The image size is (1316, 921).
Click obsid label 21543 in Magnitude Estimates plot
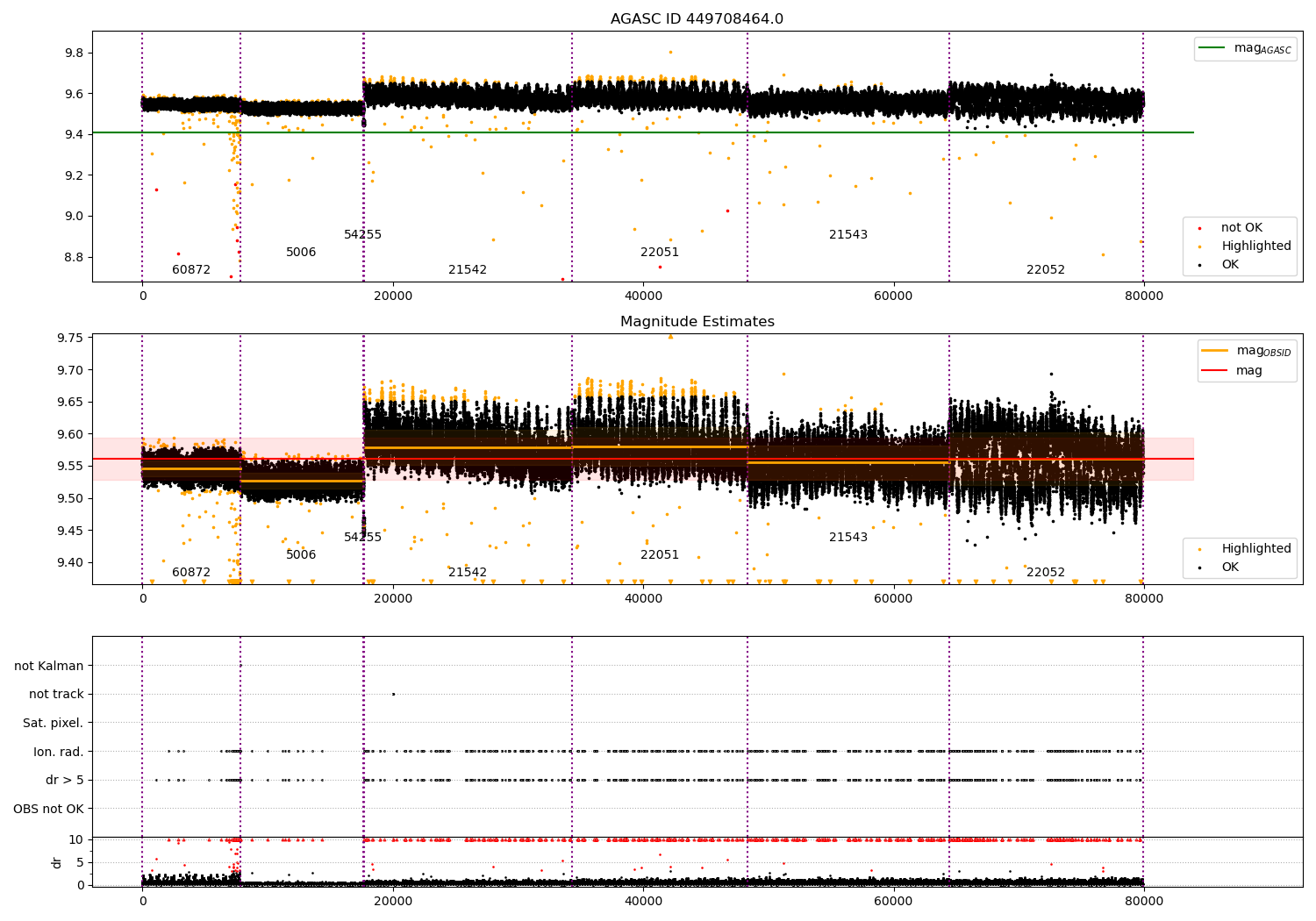click(x=848, y=538)
